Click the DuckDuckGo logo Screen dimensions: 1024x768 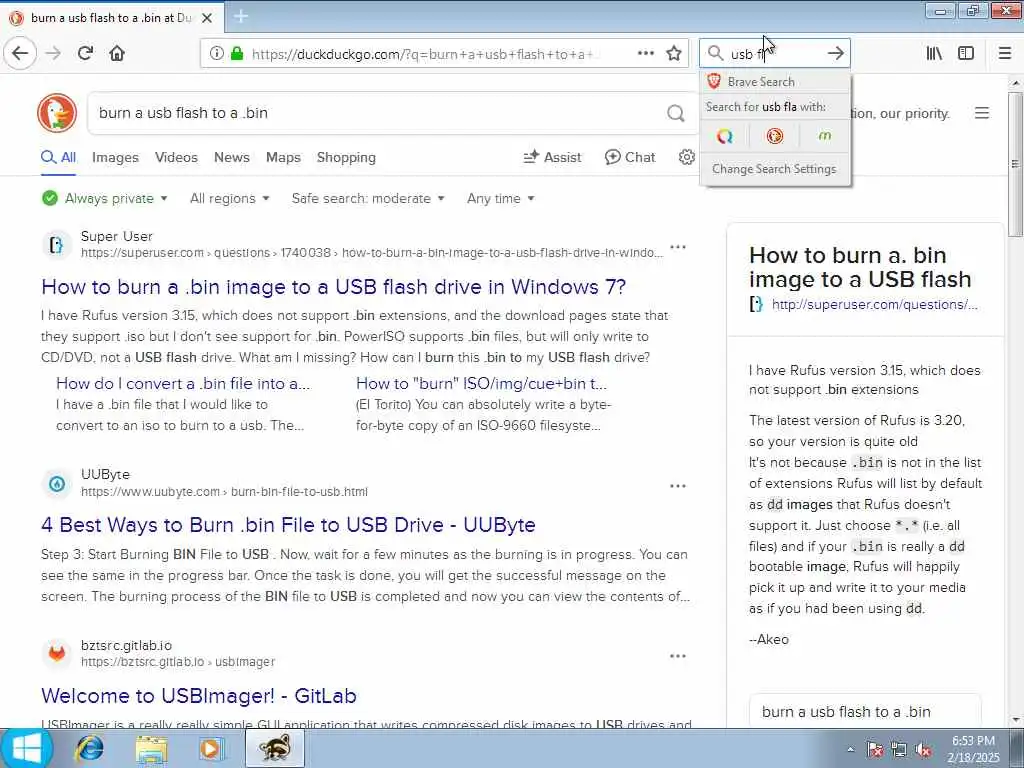click(x=57, y=113)
